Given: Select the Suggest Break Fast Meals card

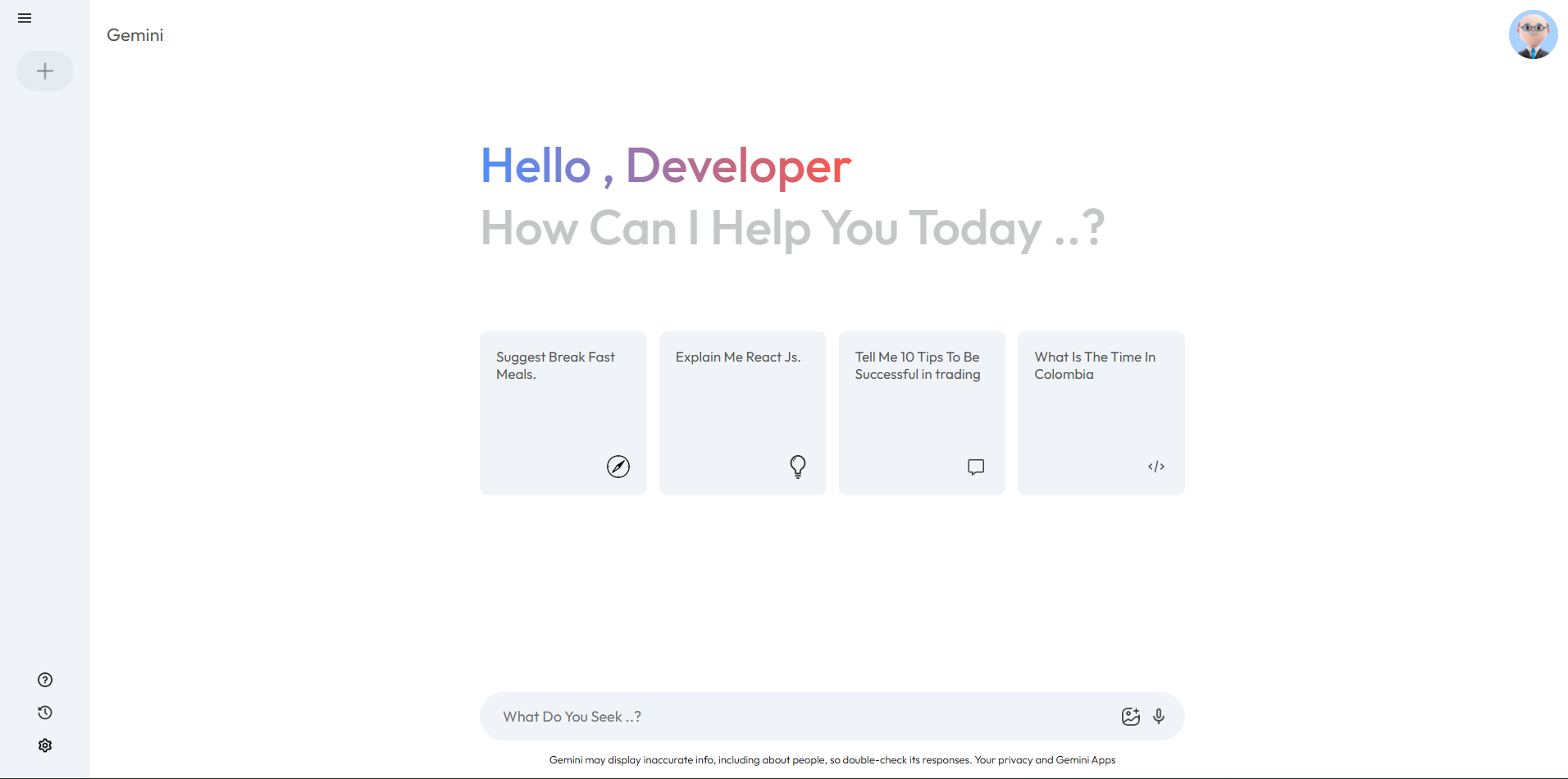Looking at the screenshot, I should click(563, 413).
